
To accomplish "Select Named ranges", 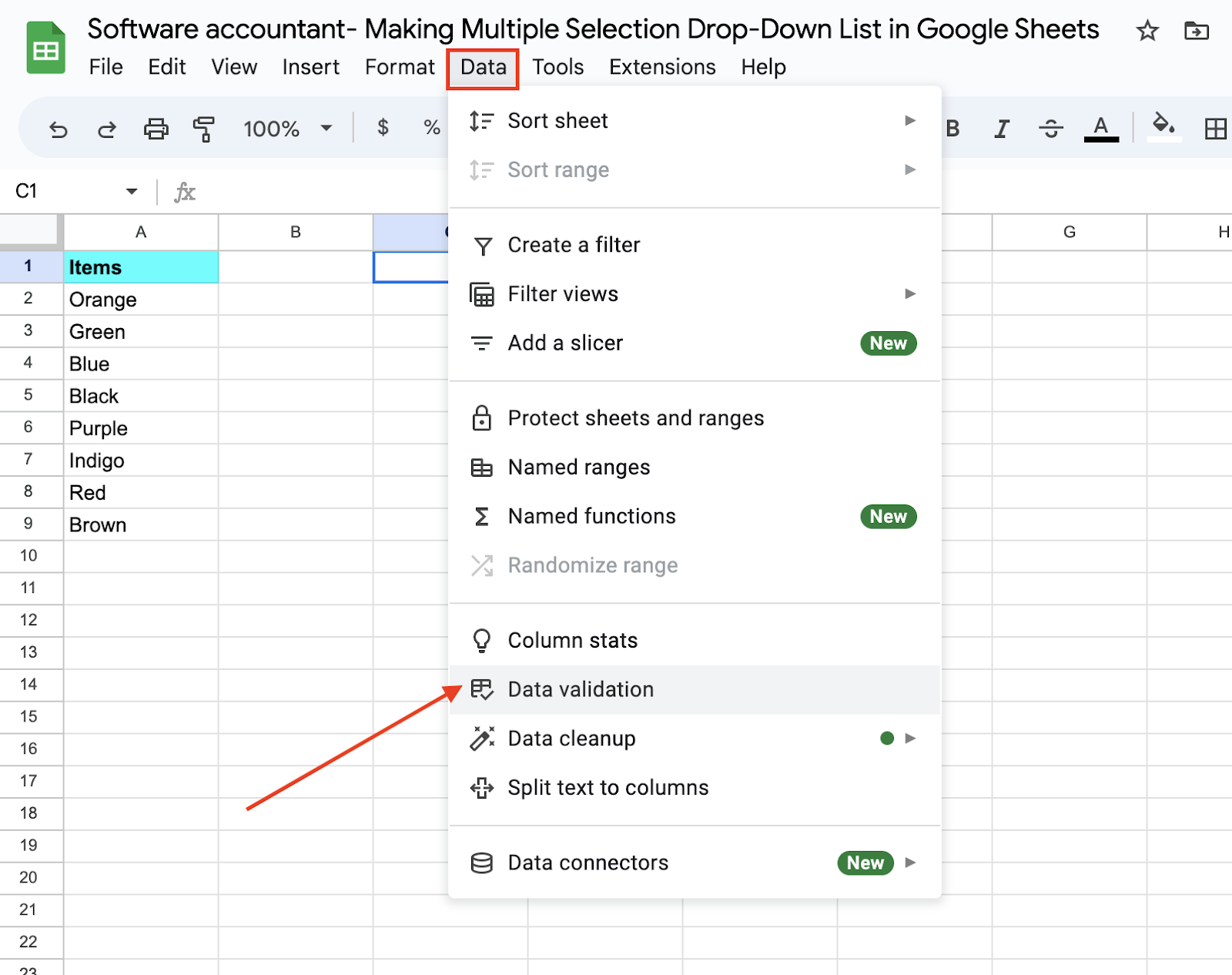I will point(695,467).
